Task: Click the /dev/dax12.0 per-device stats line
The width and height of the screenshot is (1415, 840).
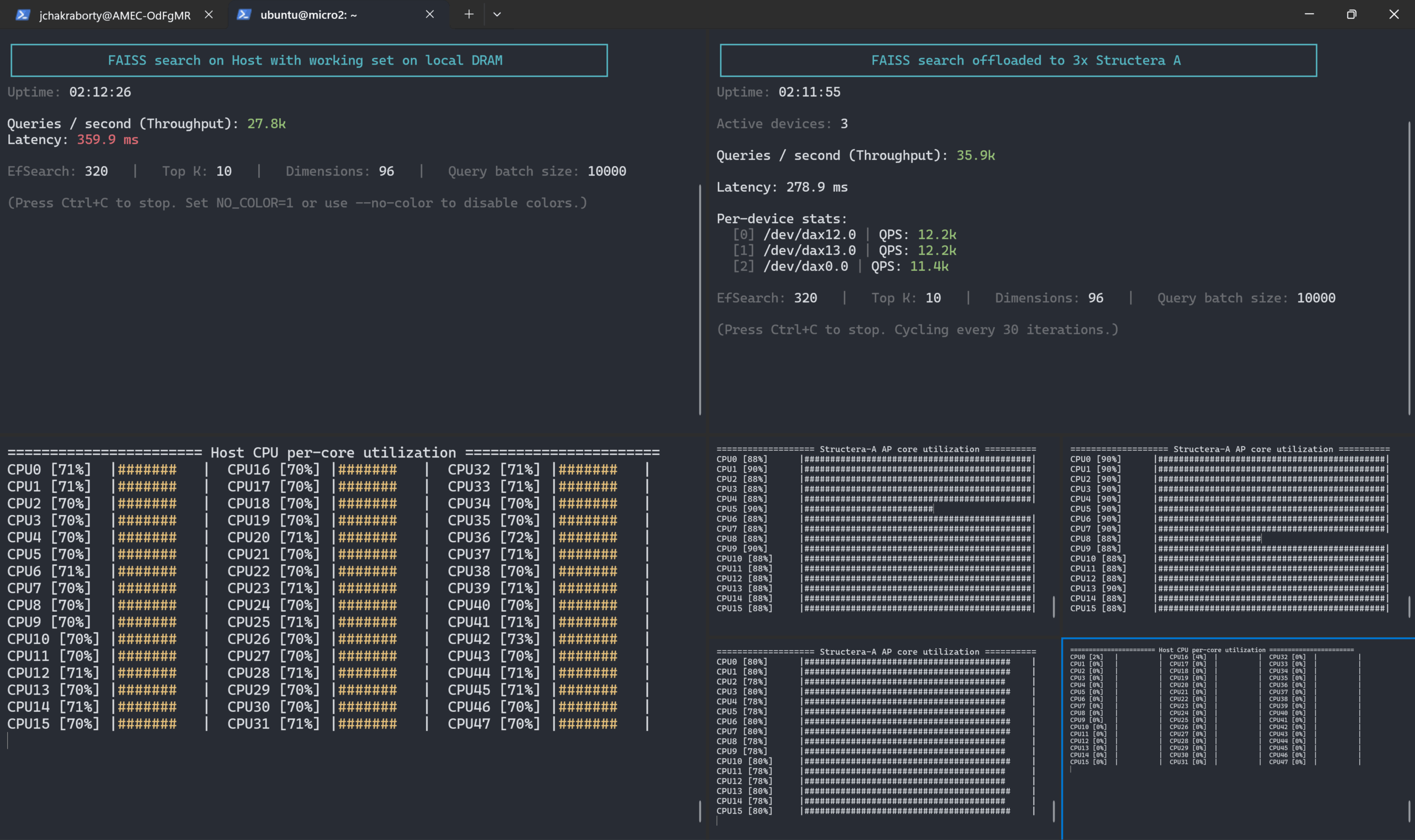Action: 809,234
